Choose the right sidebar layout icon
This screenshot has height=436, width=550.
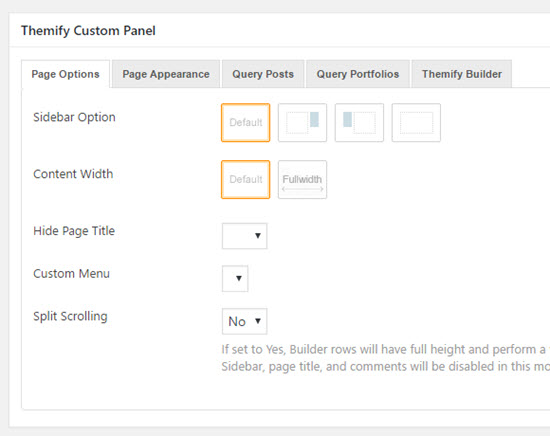[x=302, y=122]
